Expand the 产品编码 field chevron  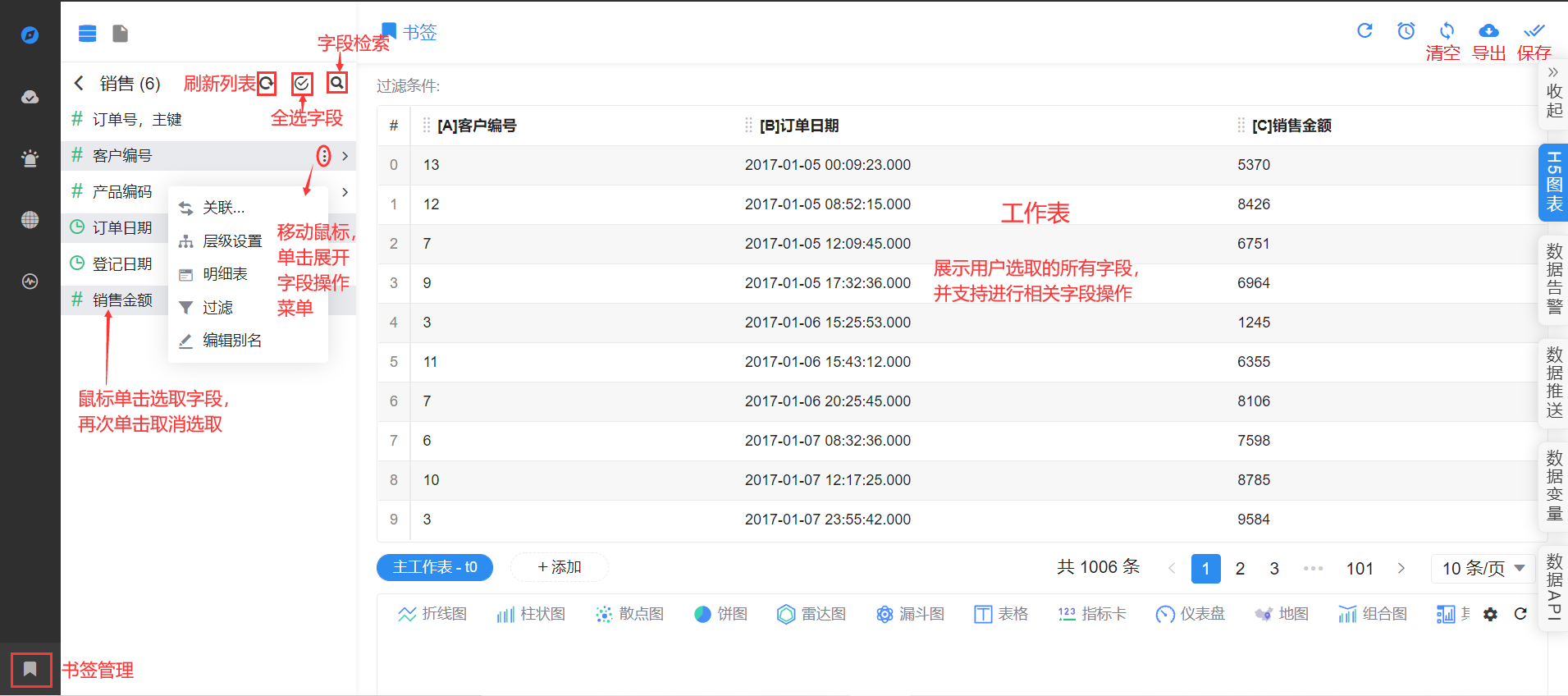345,192
